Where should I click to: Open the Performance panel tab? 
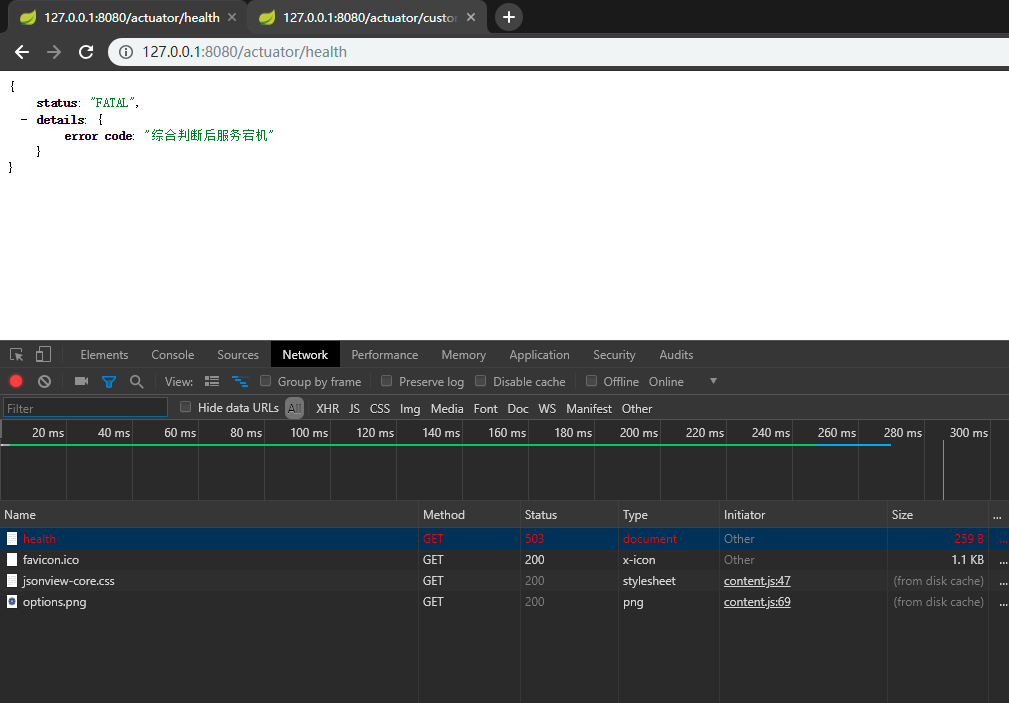click(x=384, y=355)
